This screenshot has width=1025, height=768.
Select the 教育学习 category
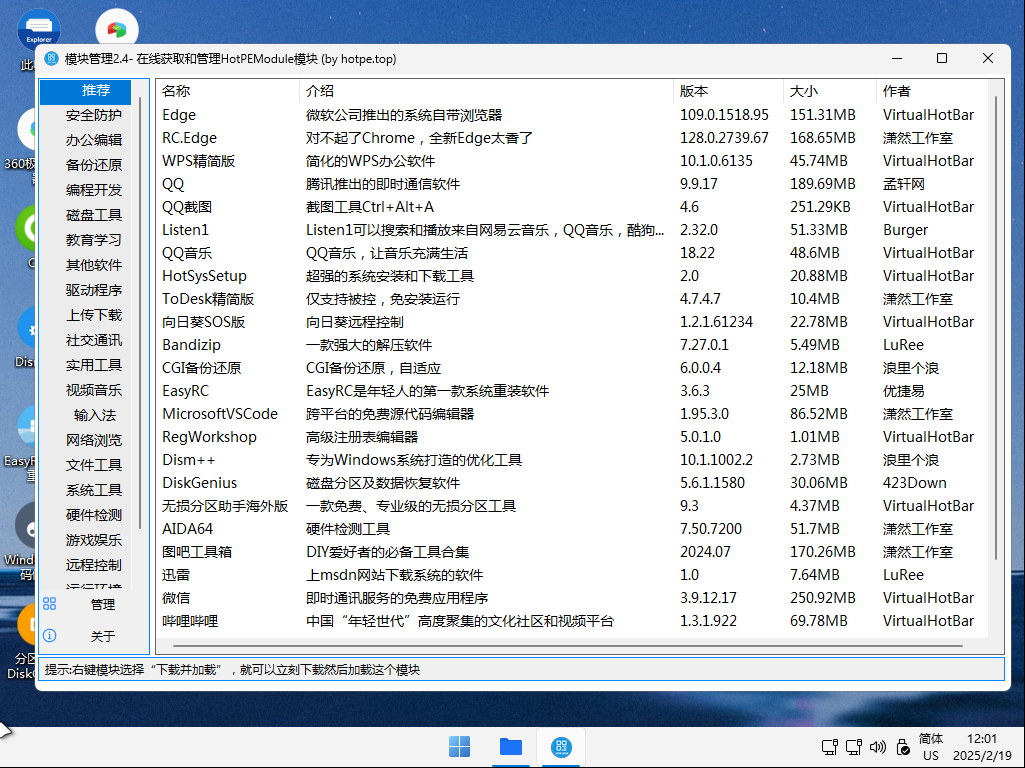tap(86, 240)
